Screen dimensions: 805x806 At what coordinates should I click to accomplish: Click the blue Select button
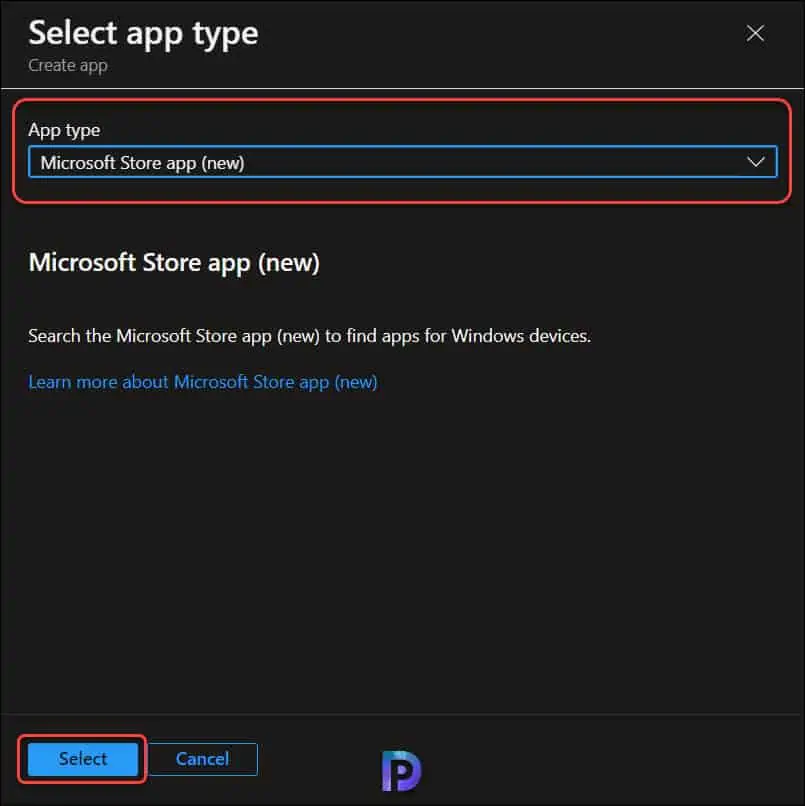pyautogui.click(x=83, y=759)
